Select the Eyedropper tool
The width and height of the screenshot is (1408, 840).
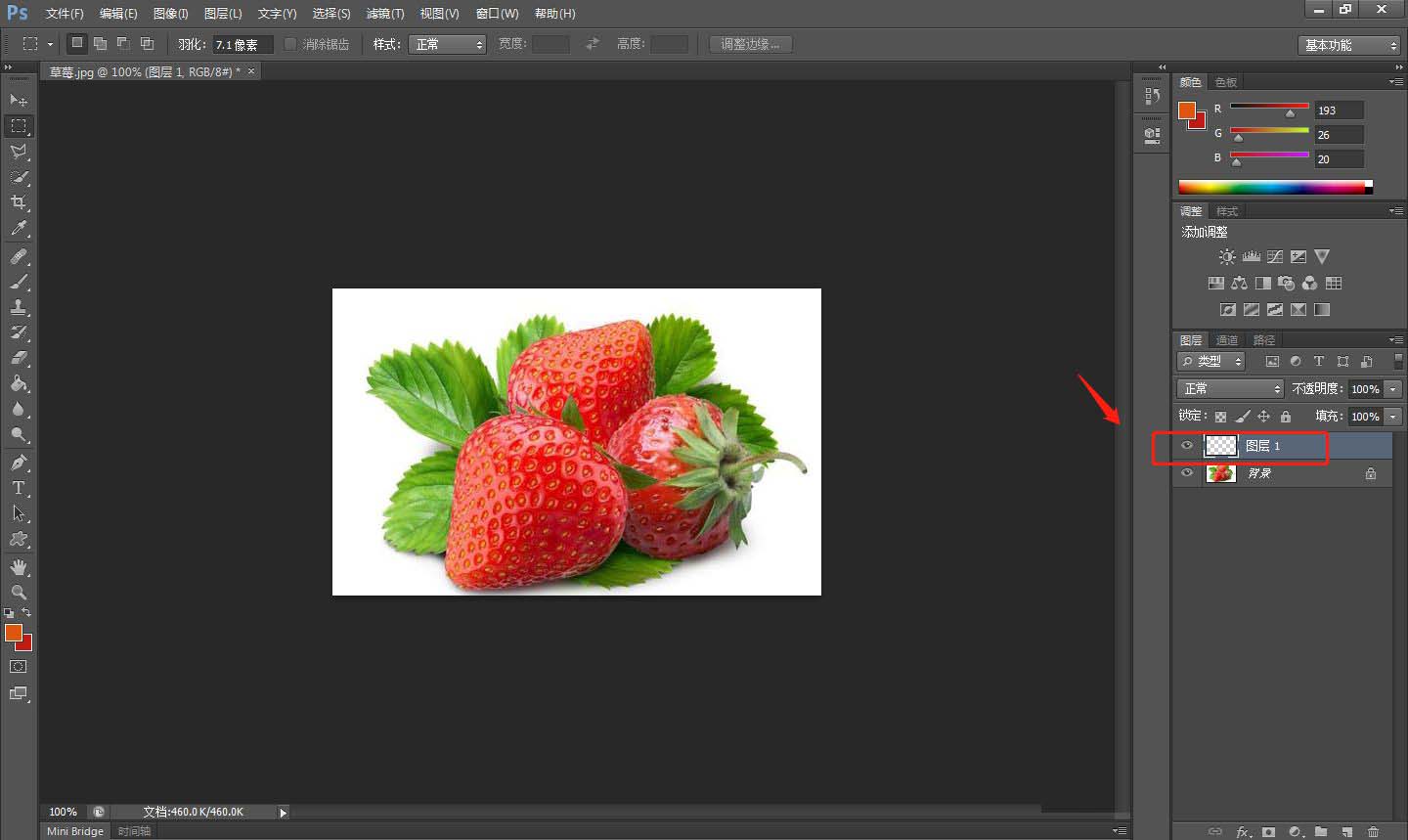click(x=19, y=229)
